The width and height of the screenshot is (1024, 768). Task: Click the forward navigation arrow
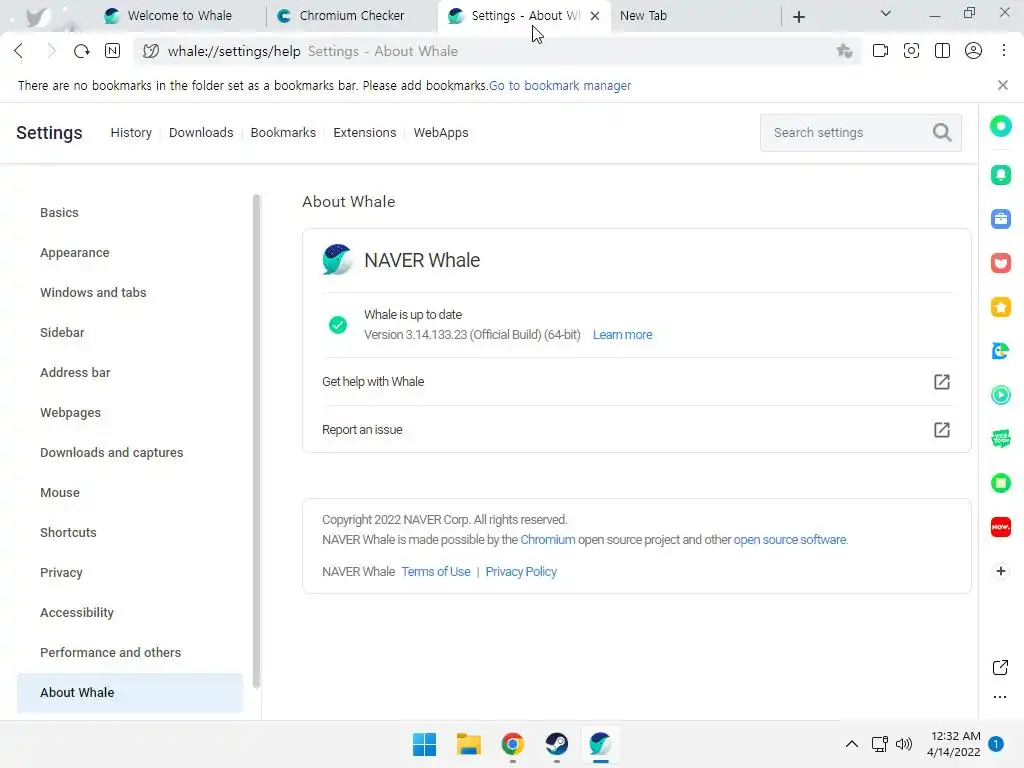tap(51, 51)
